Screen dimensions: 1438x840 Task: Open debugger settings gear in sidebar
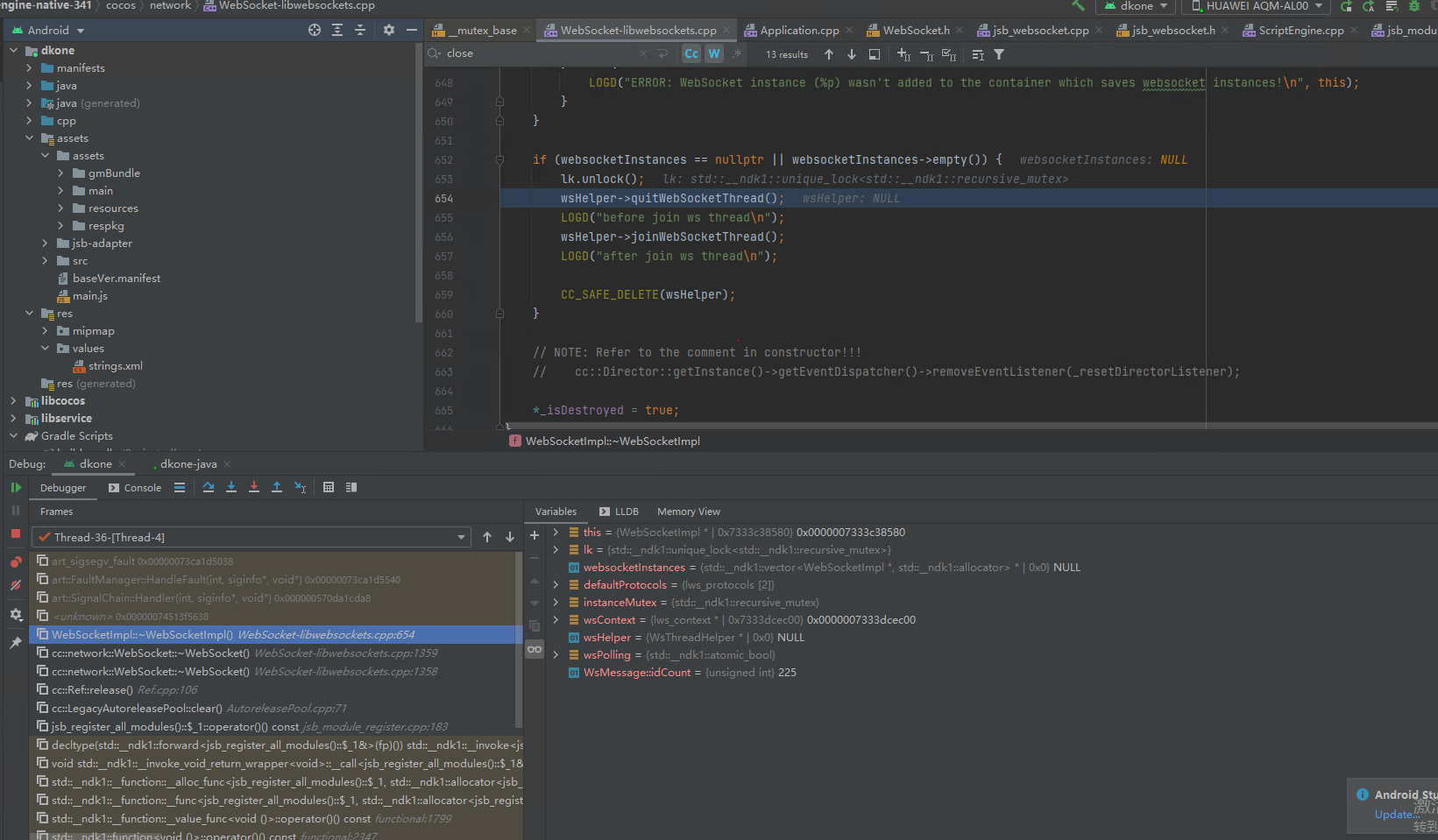(x=16, y=614)
